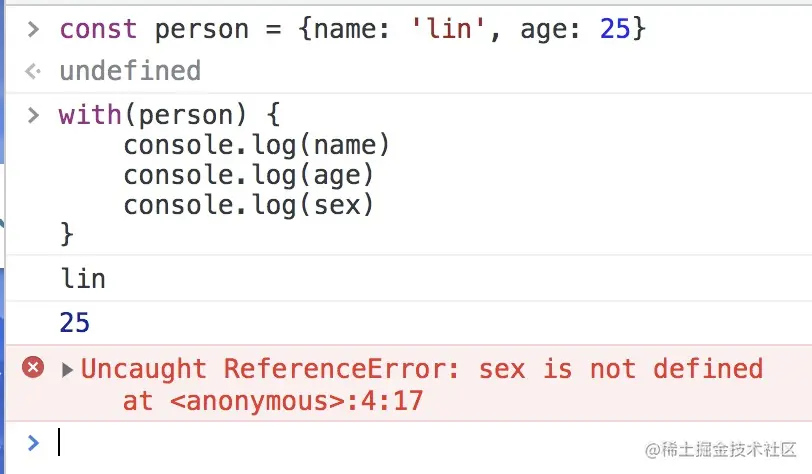The width and height of the screenshot is (812, 474).
Task: Click the 'with' keyword in second command
Action: pyautogui.click(x=90, y=114)
